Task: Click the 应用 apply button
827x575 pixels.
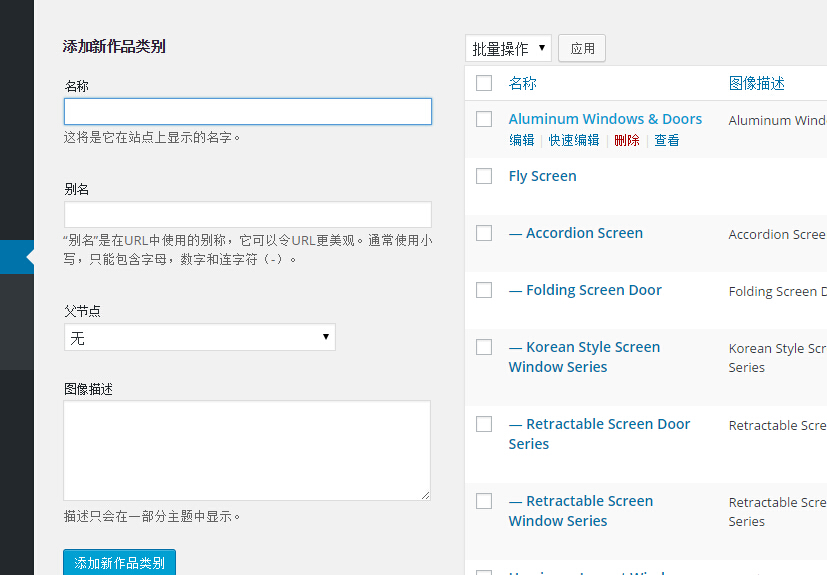Action: (582, 48)
